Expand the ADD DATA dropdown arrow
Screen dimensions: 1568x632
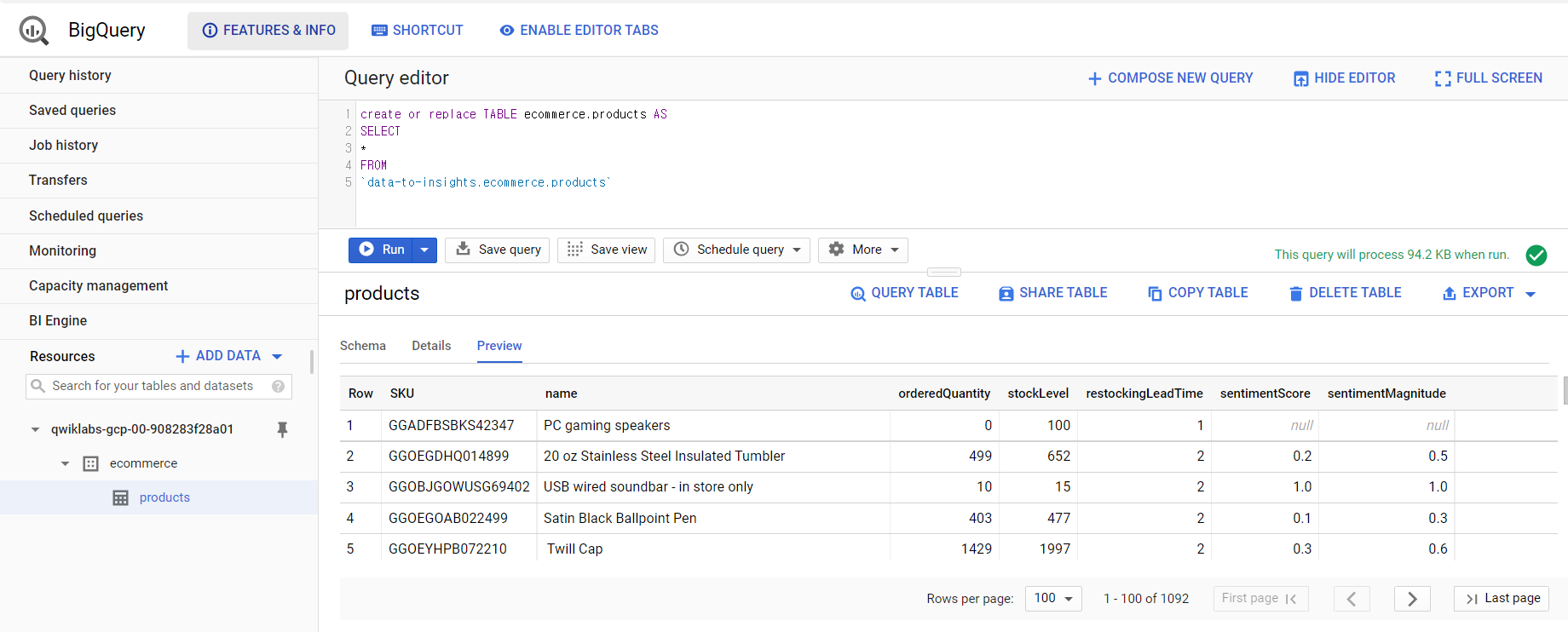pyautogui.click(x=277, y=357)
